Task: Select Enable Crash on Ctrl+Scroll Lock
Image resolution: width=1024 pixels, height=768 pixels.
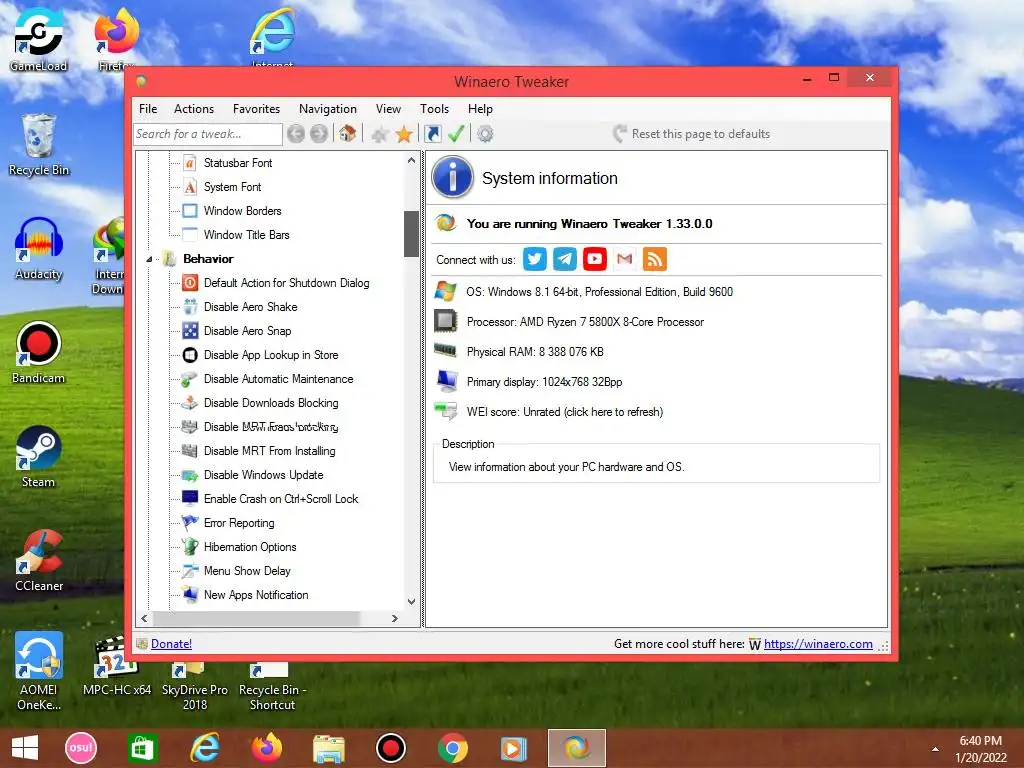Action: pos(281,499)
